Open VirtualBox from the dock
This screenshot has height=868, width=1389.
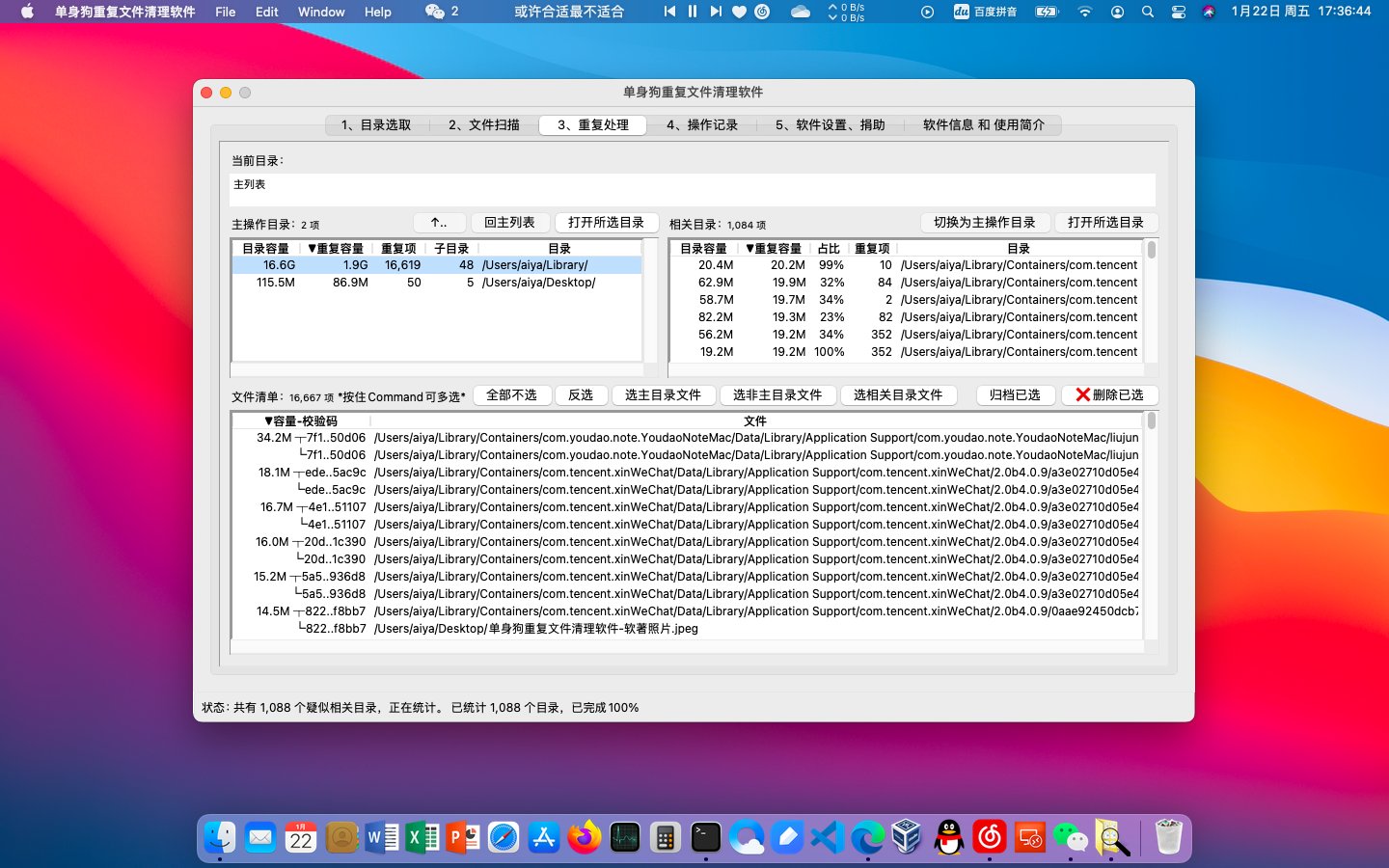(907, 837)
